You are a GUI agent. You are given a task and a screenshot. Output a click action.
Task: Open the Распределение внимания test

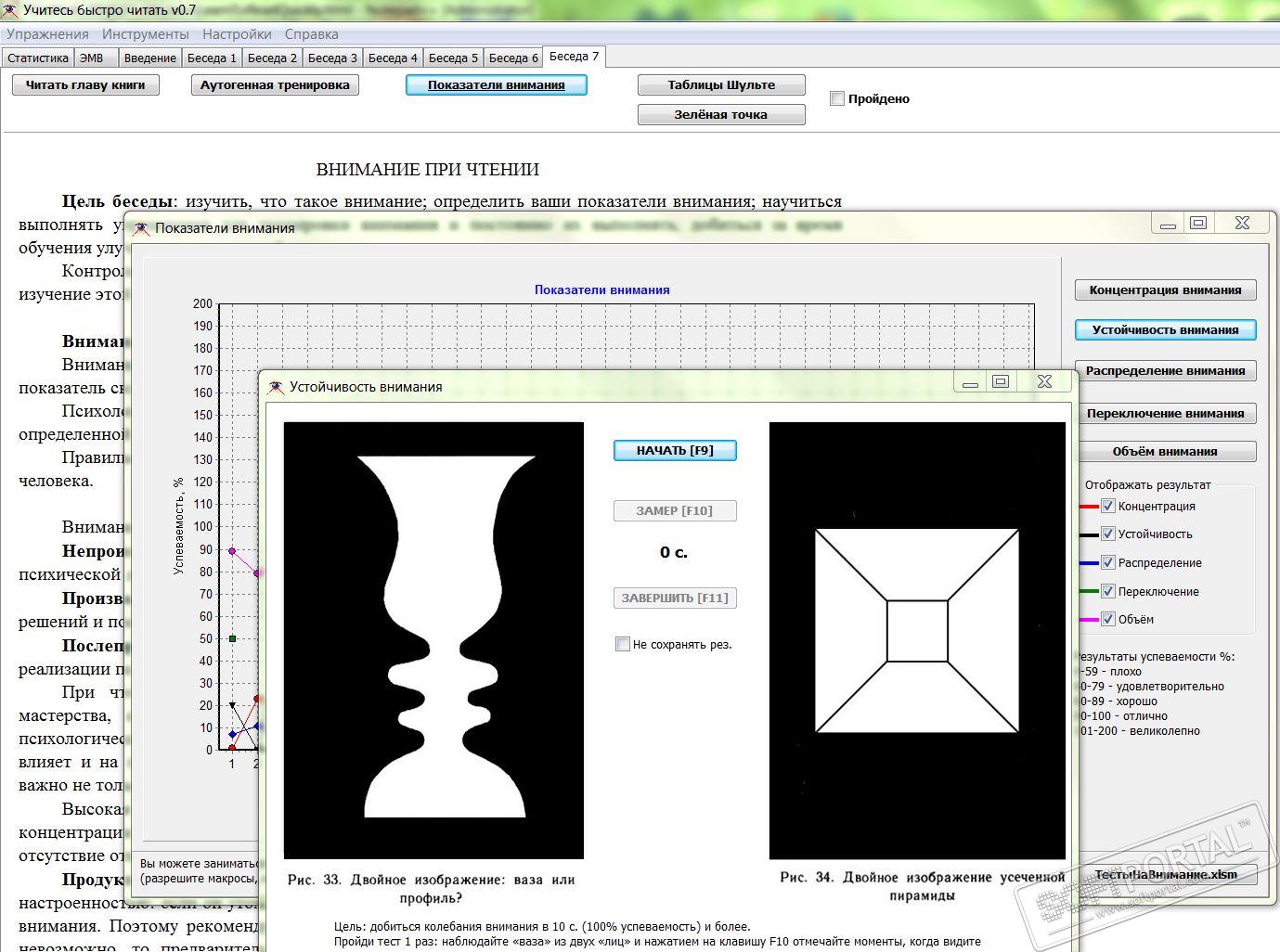[x=1166, y=371]
